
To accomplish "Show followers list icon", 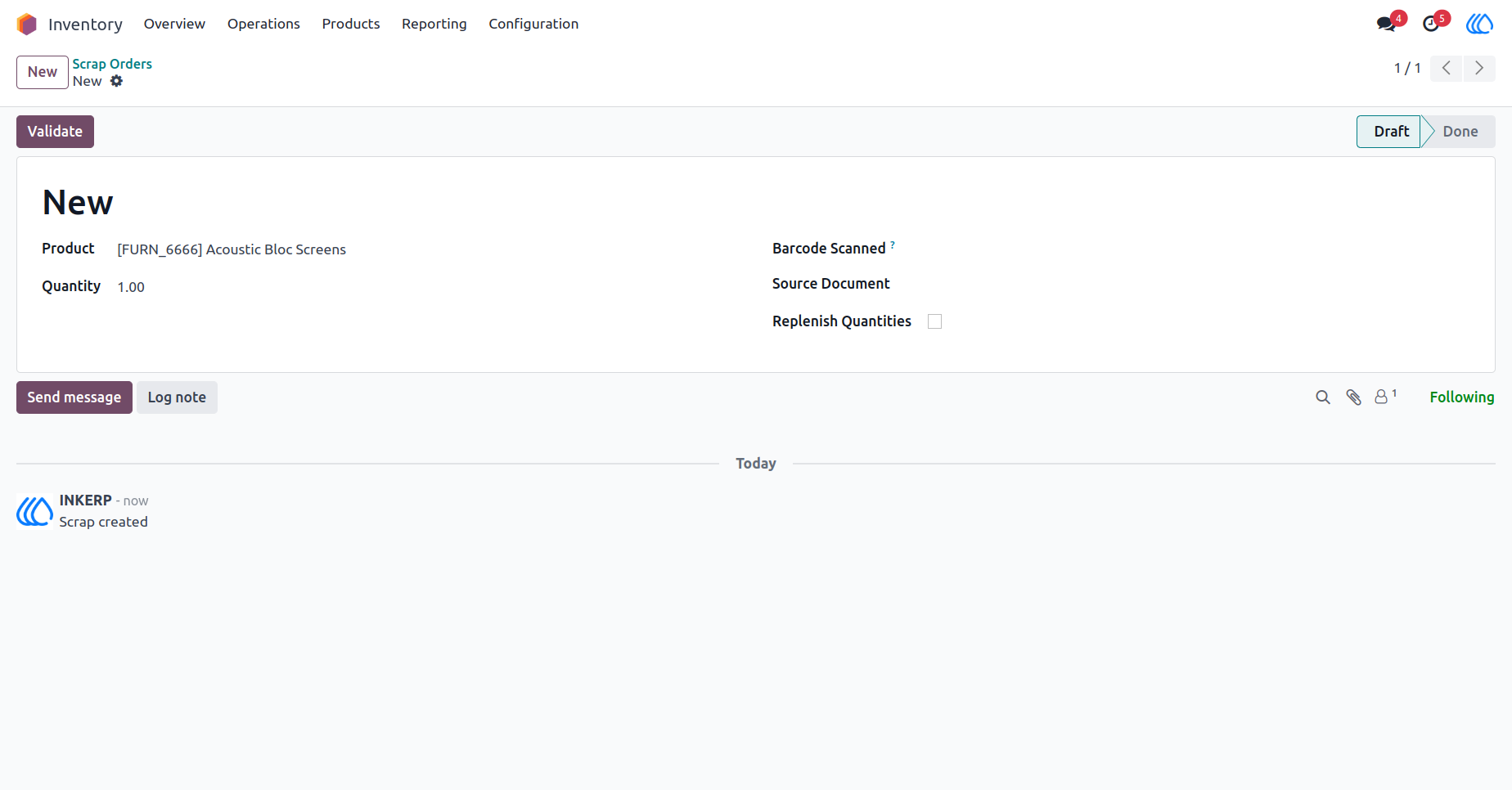I will click(x=1385, y=397).
